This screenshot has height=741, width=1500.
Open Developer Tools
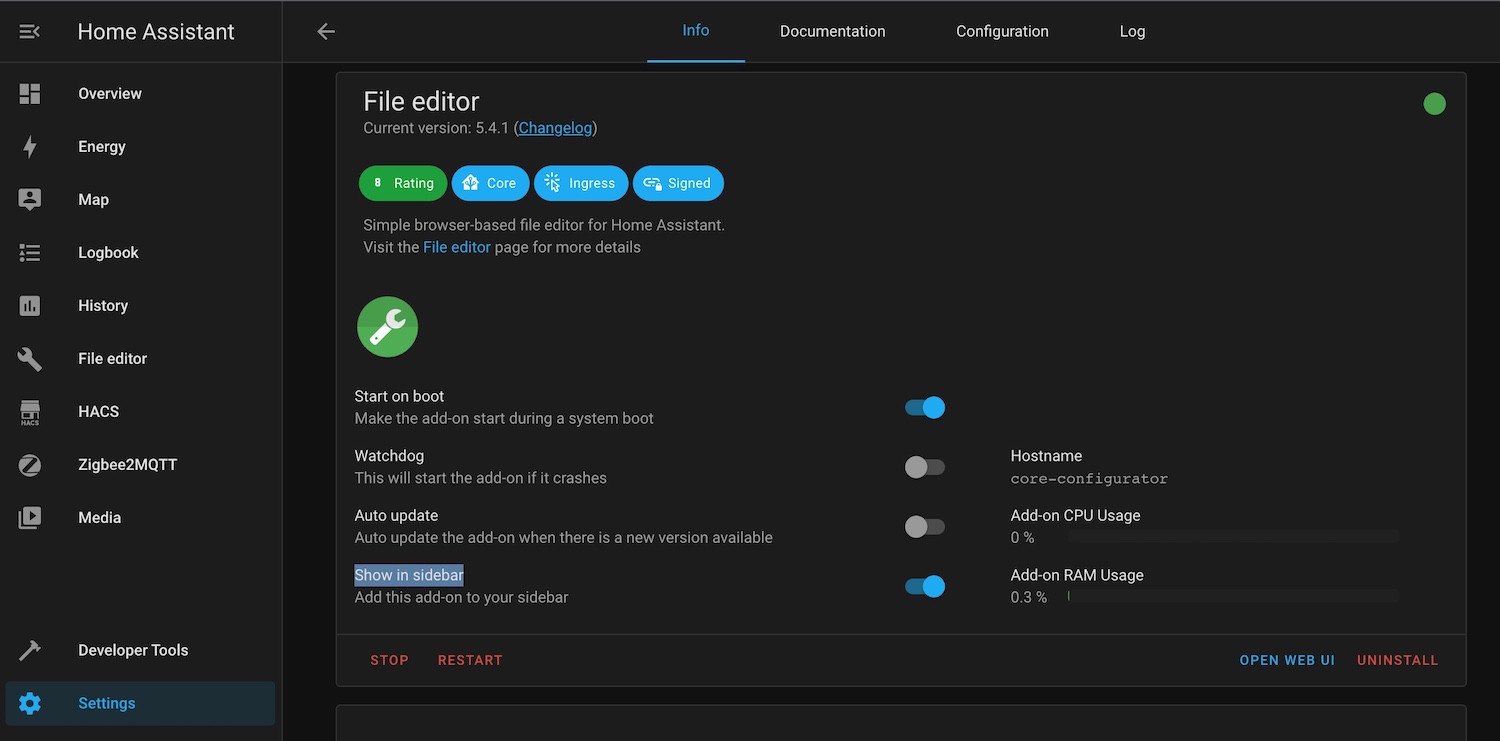(x=132, y=649)
